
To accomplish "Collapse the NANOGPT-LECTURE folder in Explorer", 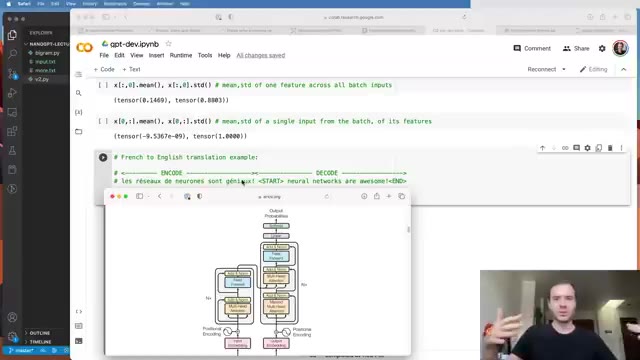I will pos(47,44).
